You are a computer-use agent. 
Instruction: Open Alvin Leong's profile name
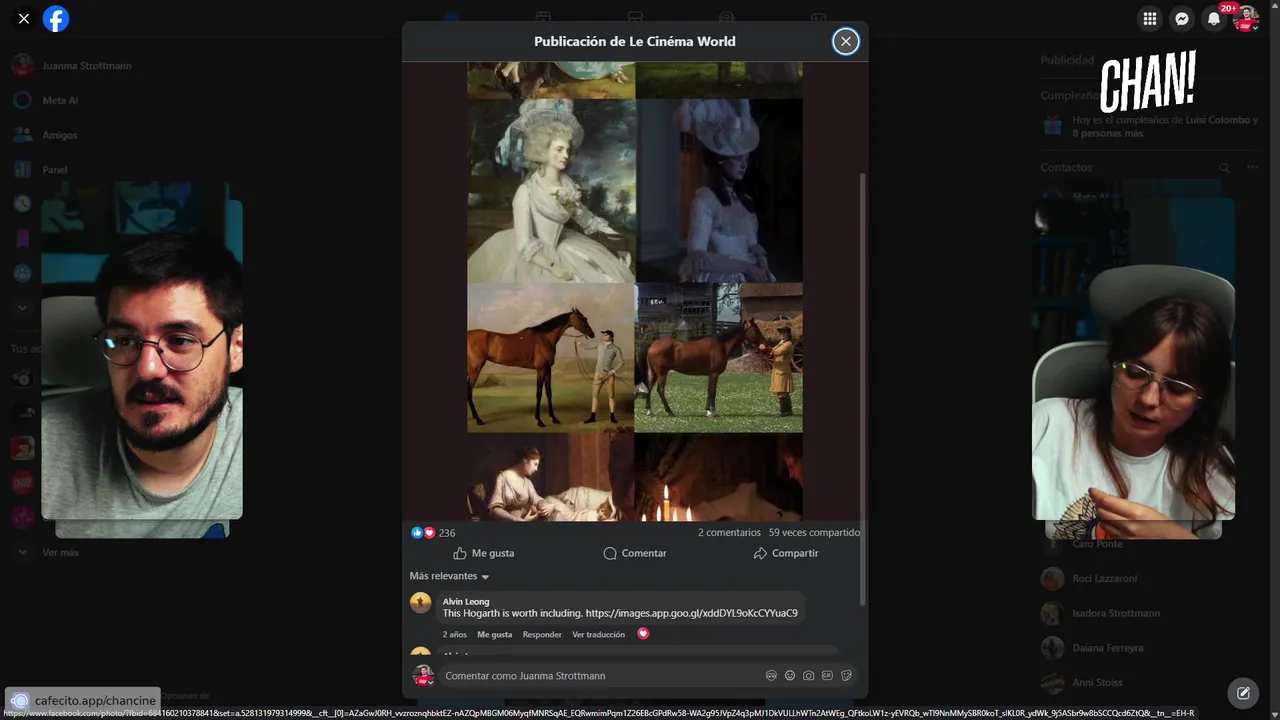(466, 601)
